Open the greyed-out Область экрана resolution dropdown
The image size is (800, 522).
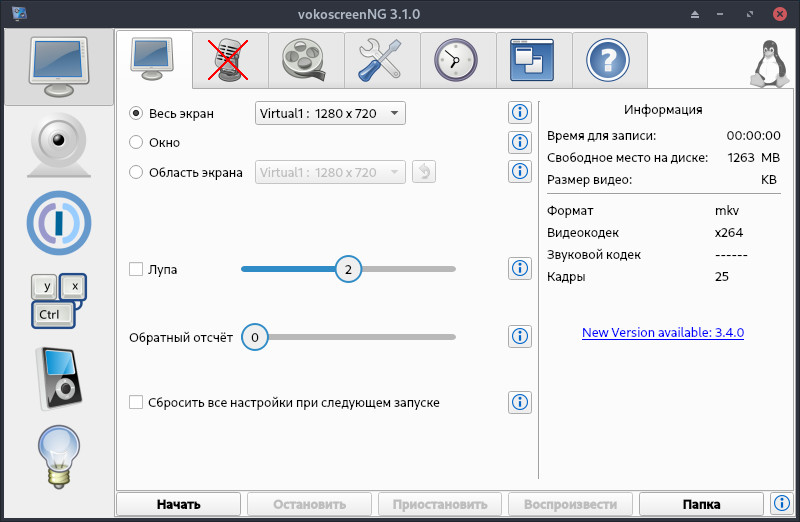(330, 172)
